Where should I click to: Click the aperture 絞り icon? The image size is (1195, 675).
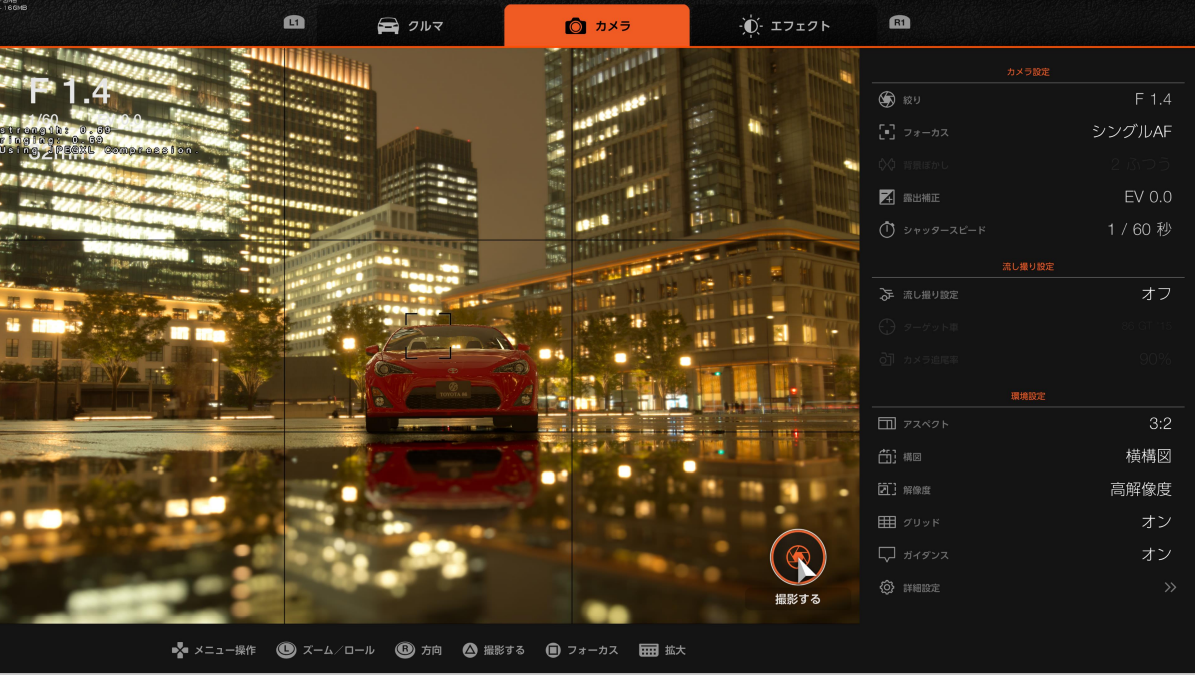886,99
